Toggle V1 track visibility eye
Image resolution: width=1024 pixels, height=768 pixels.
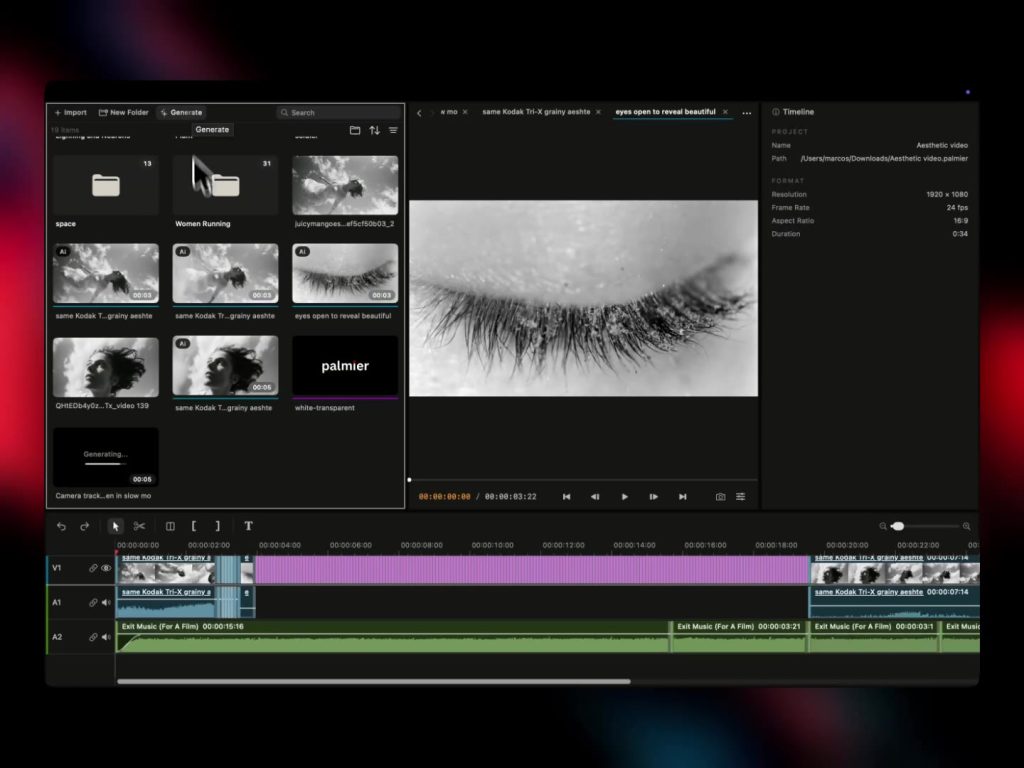pyautogui.click(x=106, y=568)
